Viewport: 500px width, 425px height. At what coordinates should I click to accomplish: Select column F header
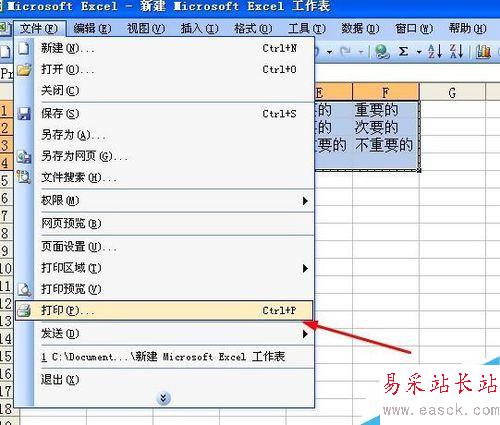click(386, 92)
